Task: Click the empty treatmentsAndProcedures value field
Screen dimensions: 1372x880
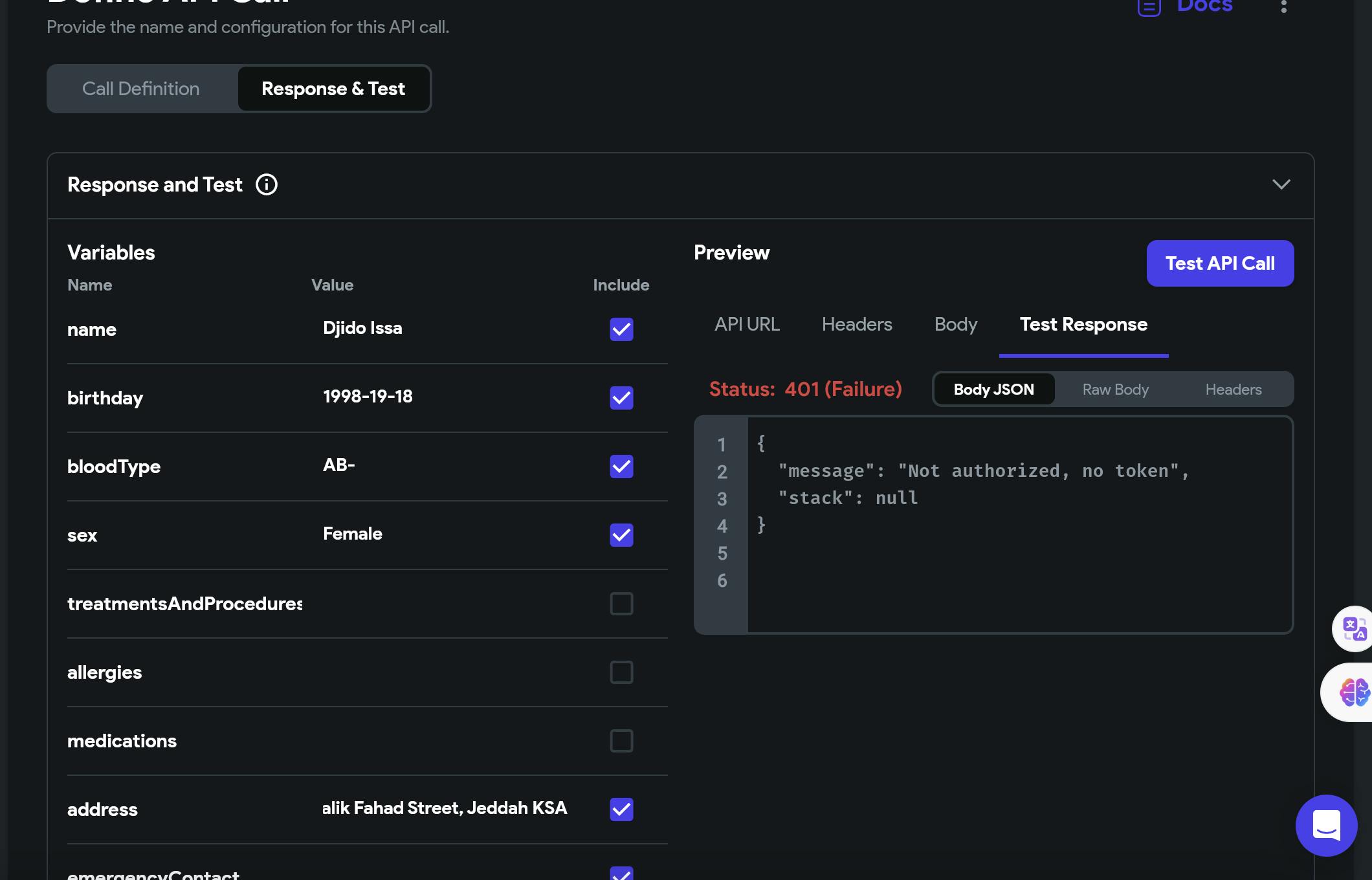Action: pyautogui.click(x=447, y=604)
